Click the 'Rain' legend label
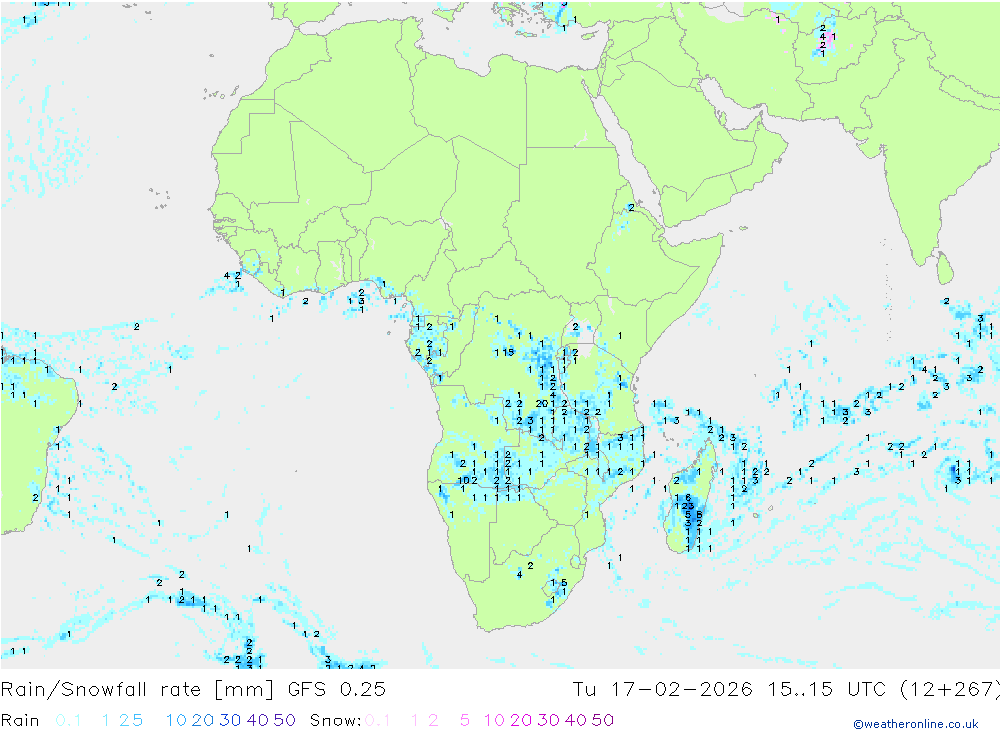The height and width of the screenshot is (733, 1000). tap(20, 720)
